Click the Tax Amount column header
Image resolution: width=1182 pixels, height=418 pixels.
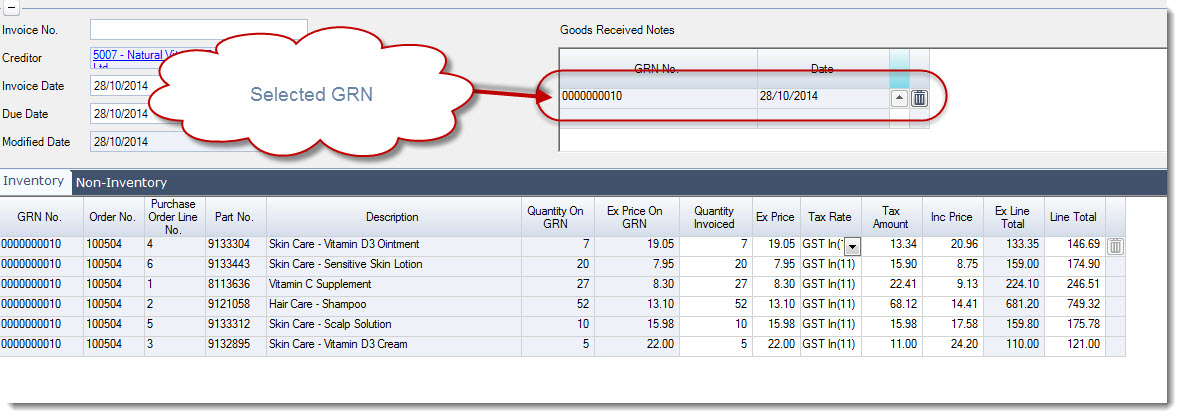click(x=891, y=217)
